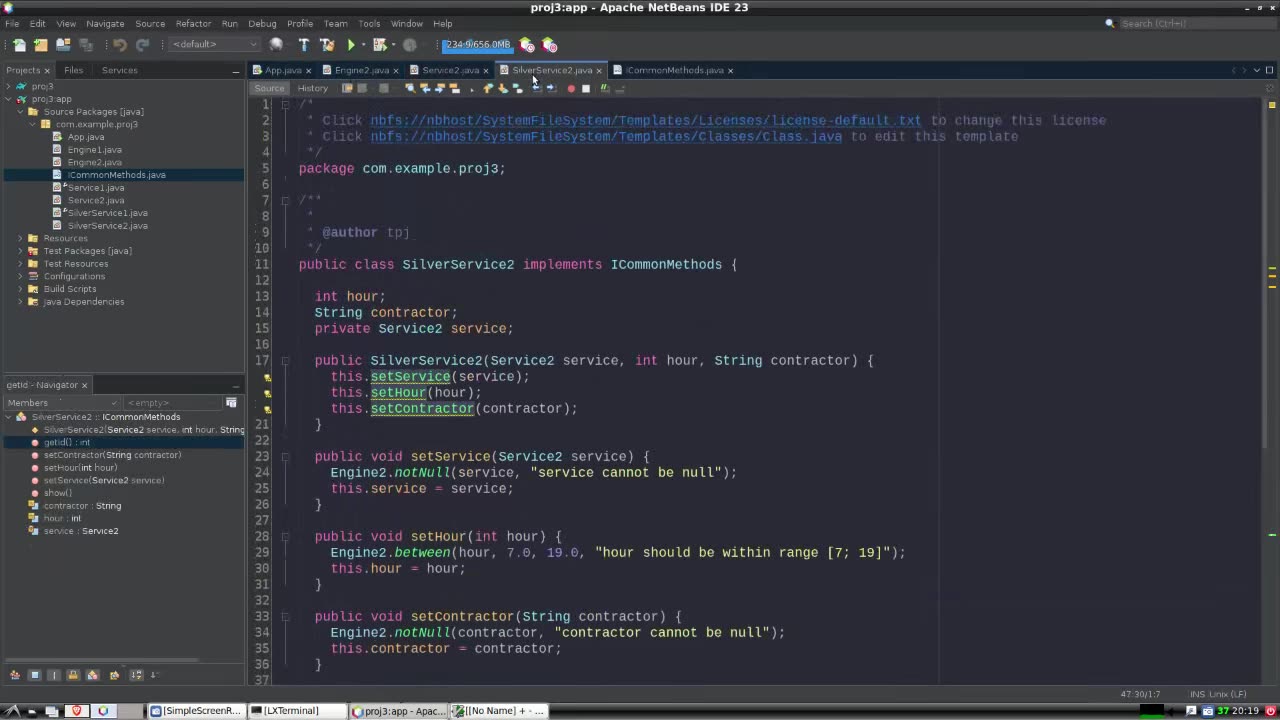Screen dimensions: 1280x720
Task: Click the Profile Project icon
Action: click(x=409, y=45)
